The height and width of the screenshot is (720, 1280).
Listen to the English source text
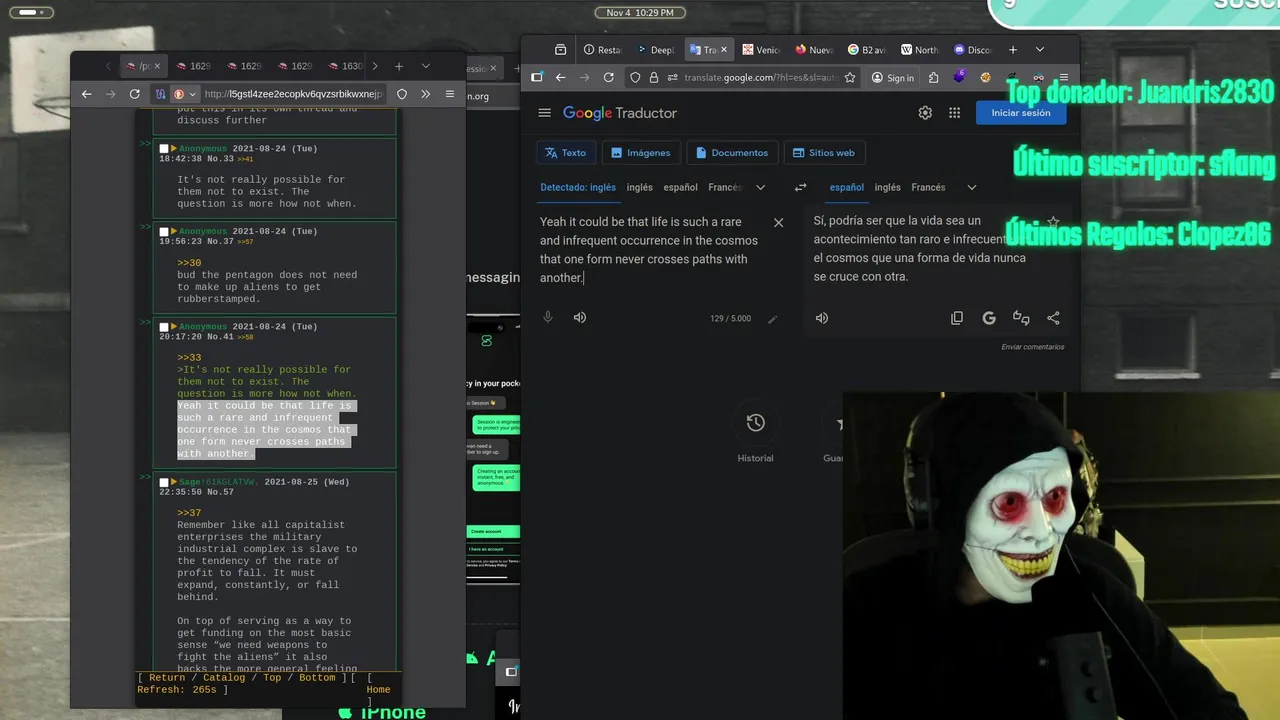point(580,317)
